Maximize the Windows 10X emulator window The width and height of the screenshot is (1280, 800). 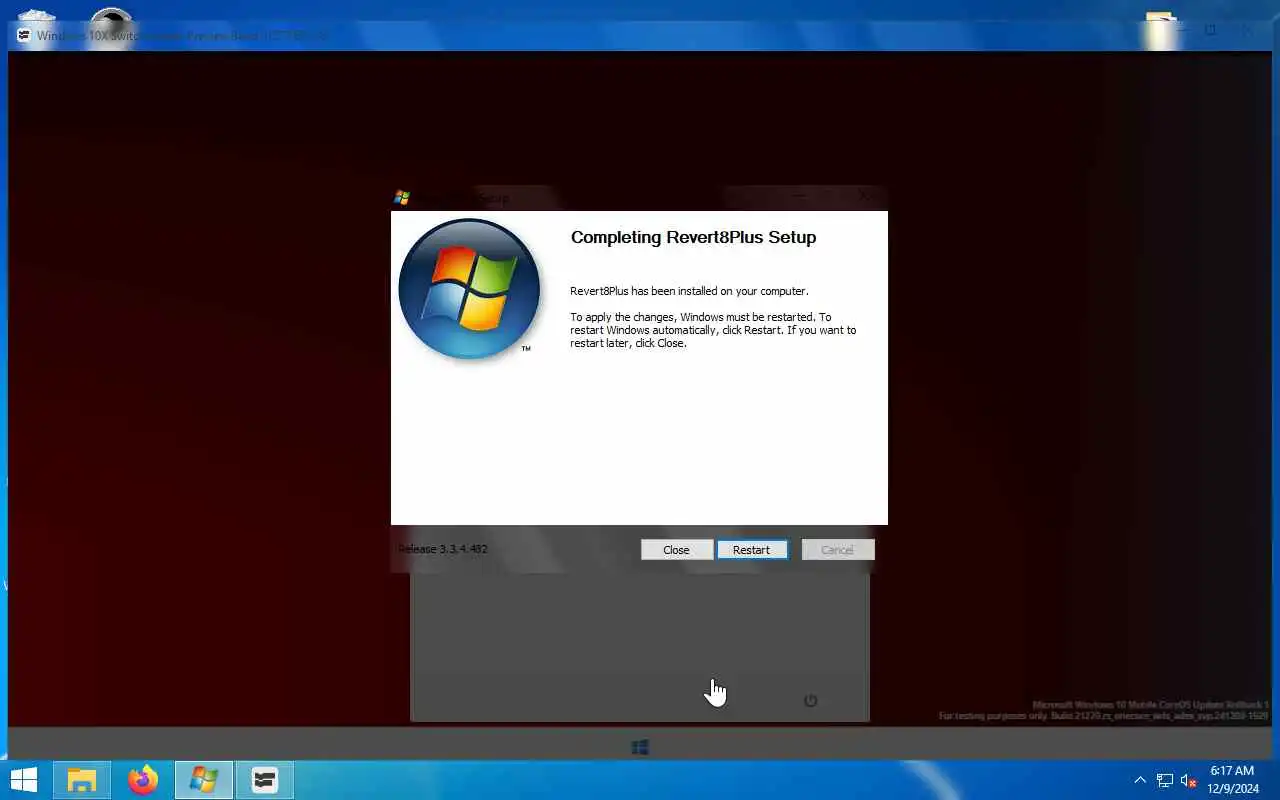pyautogui.click(x=1211, y=32)
